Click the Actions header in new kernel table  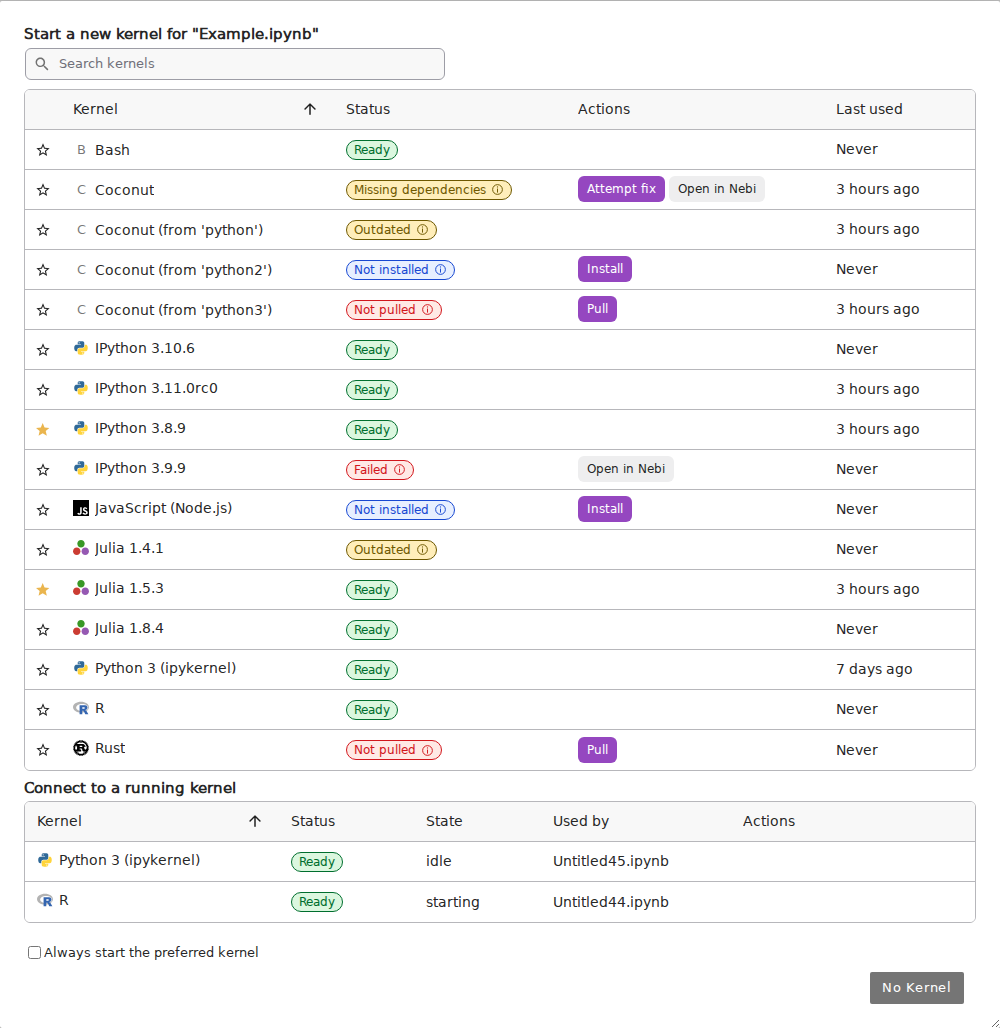coord(603,109)
